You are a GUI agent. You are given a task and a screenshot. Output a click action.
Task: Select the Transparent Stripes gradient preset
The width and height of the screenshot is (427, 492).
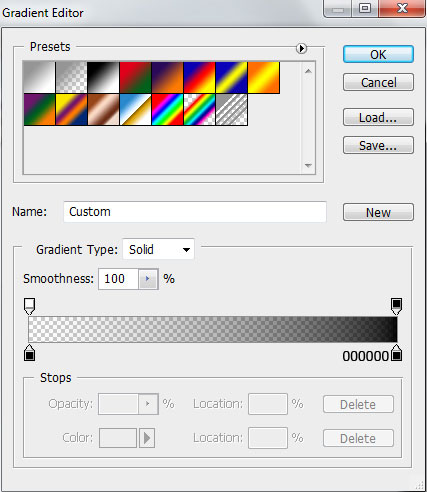(231, 109)
